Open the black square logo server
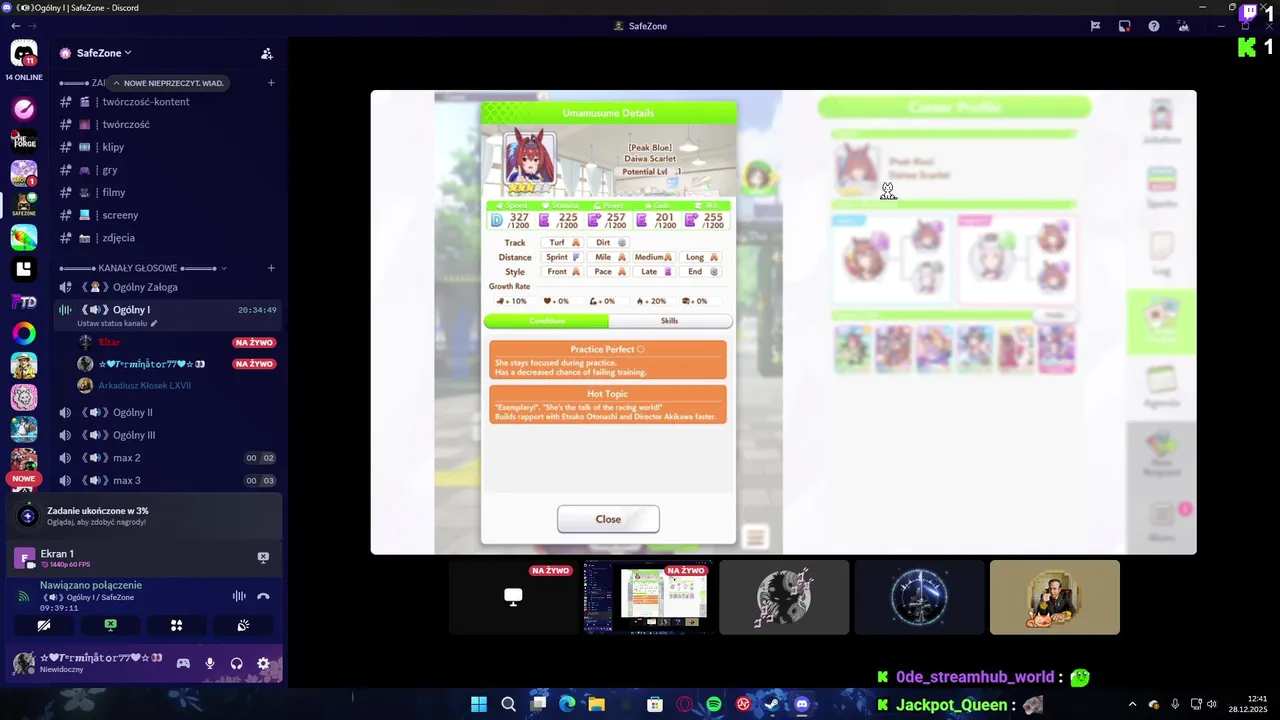The width and height of the screenshot is (1280, 720). point(24,269)
